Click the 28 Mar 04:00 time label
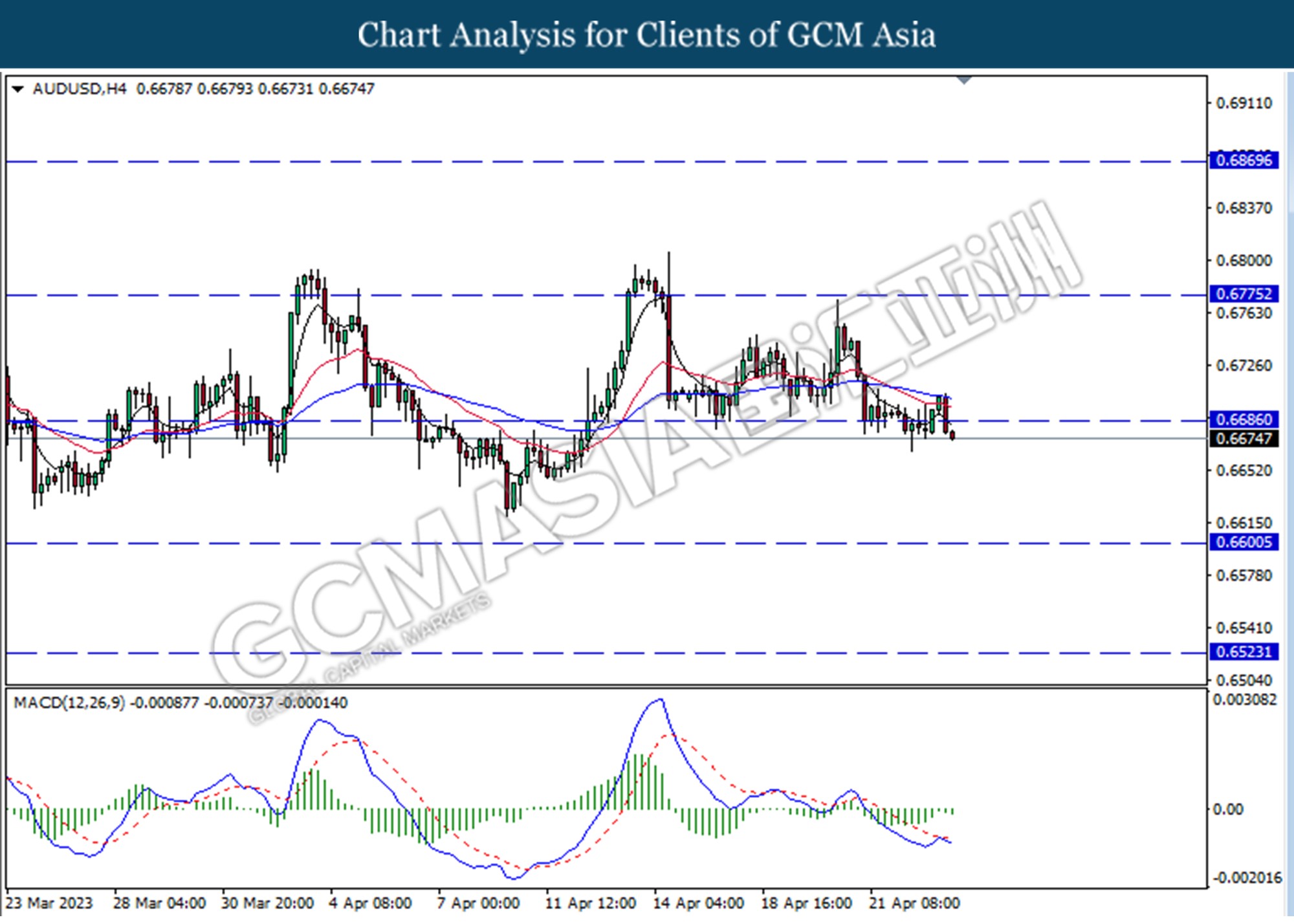Screen dimensions: 1294x924 (x=159, y=903)
